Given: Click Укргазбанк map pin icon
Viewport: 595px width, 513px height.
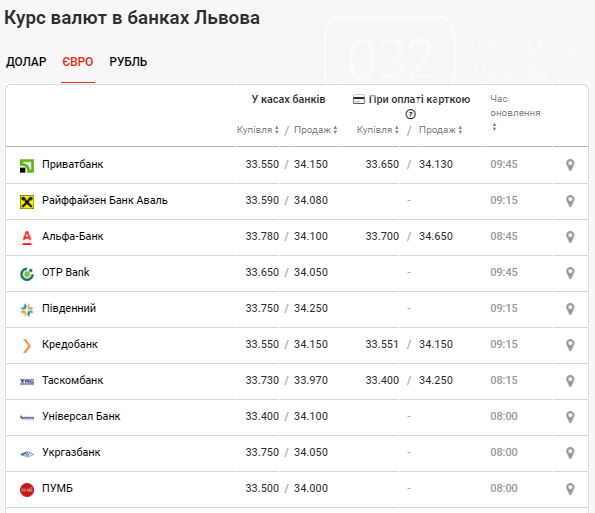Looking at the screenshot, I should 570,453.
